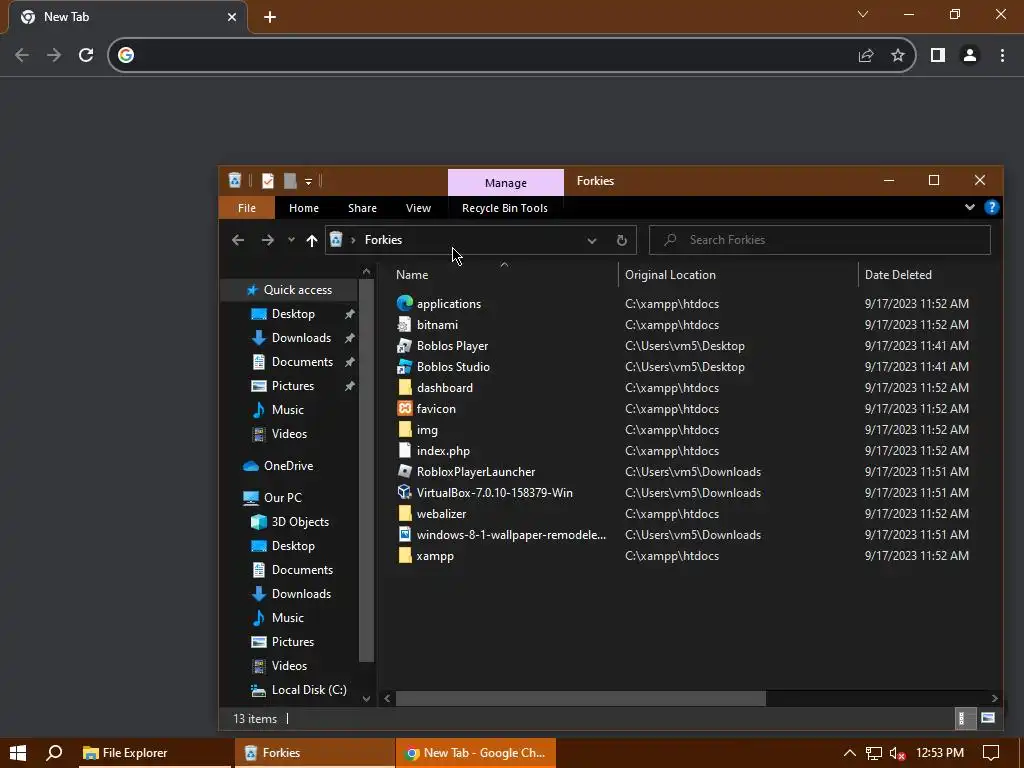
Task: Bookmark this tab with star icon
Action: [x=898, y=55]
